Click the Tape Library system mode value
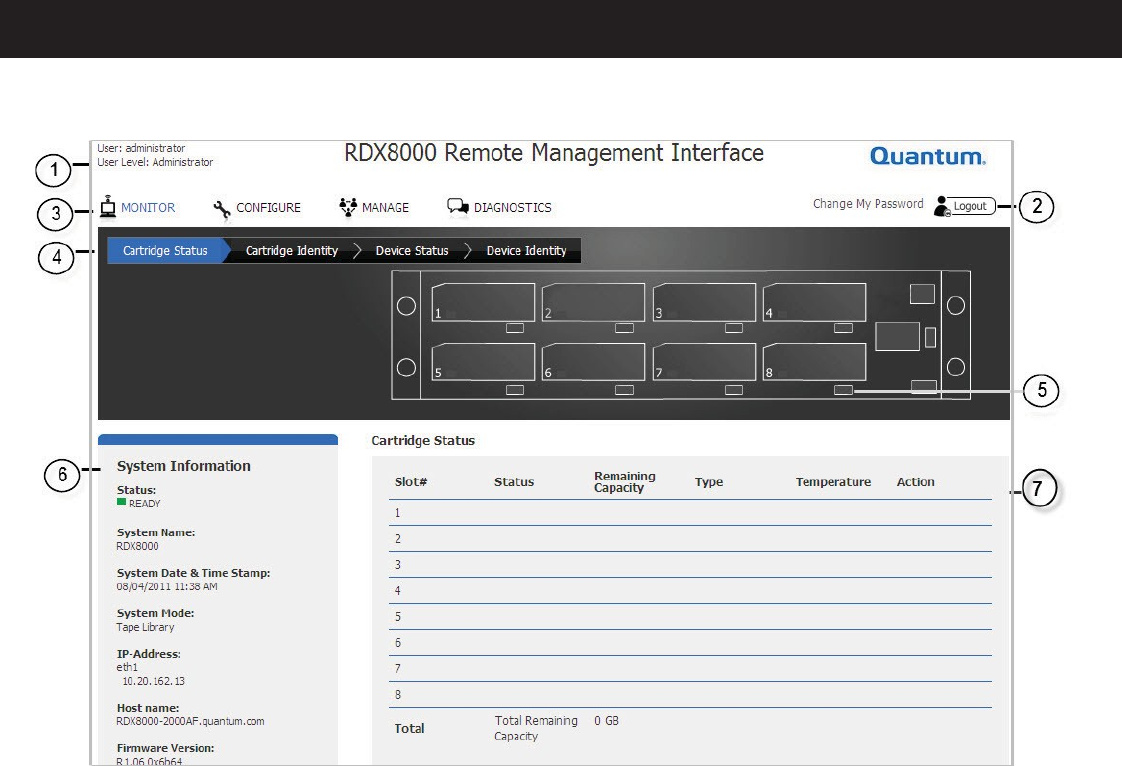The height and width of the screenshot is (766, 1122). pos(145,627)
